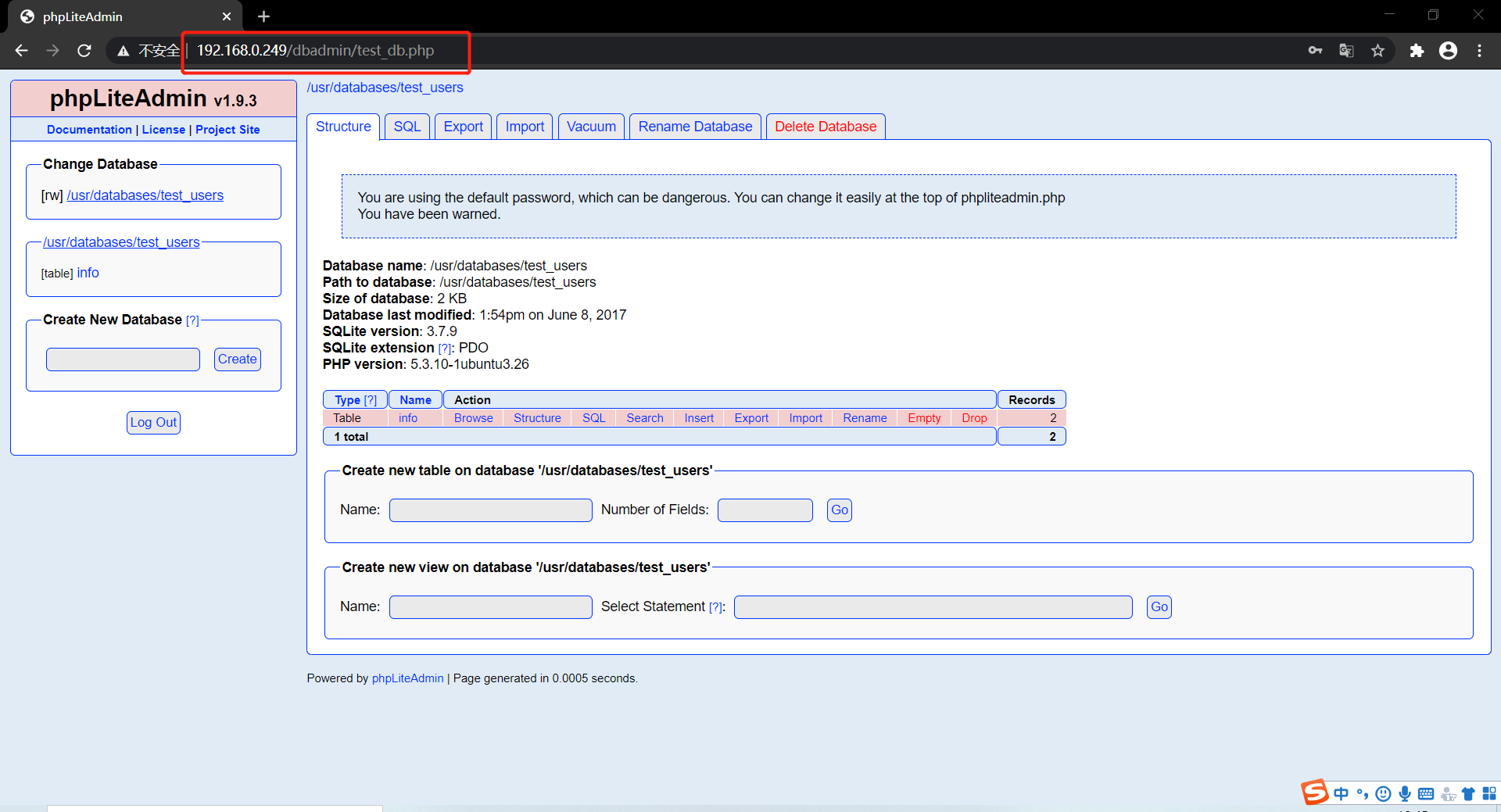The height and width of the screenshot is (812, 1501).
Task: Click the browser forward arrow
Action: tap(53, 51)
